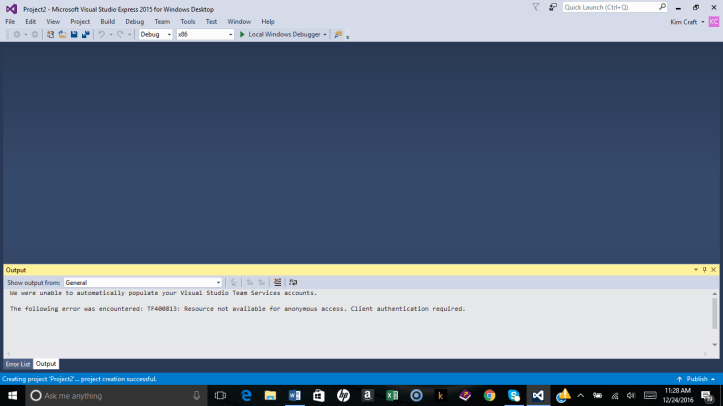Viewport: 723px width, 406px height.
Task: Click the Output panel vertical scrollbar
Action: click(715, 319)
